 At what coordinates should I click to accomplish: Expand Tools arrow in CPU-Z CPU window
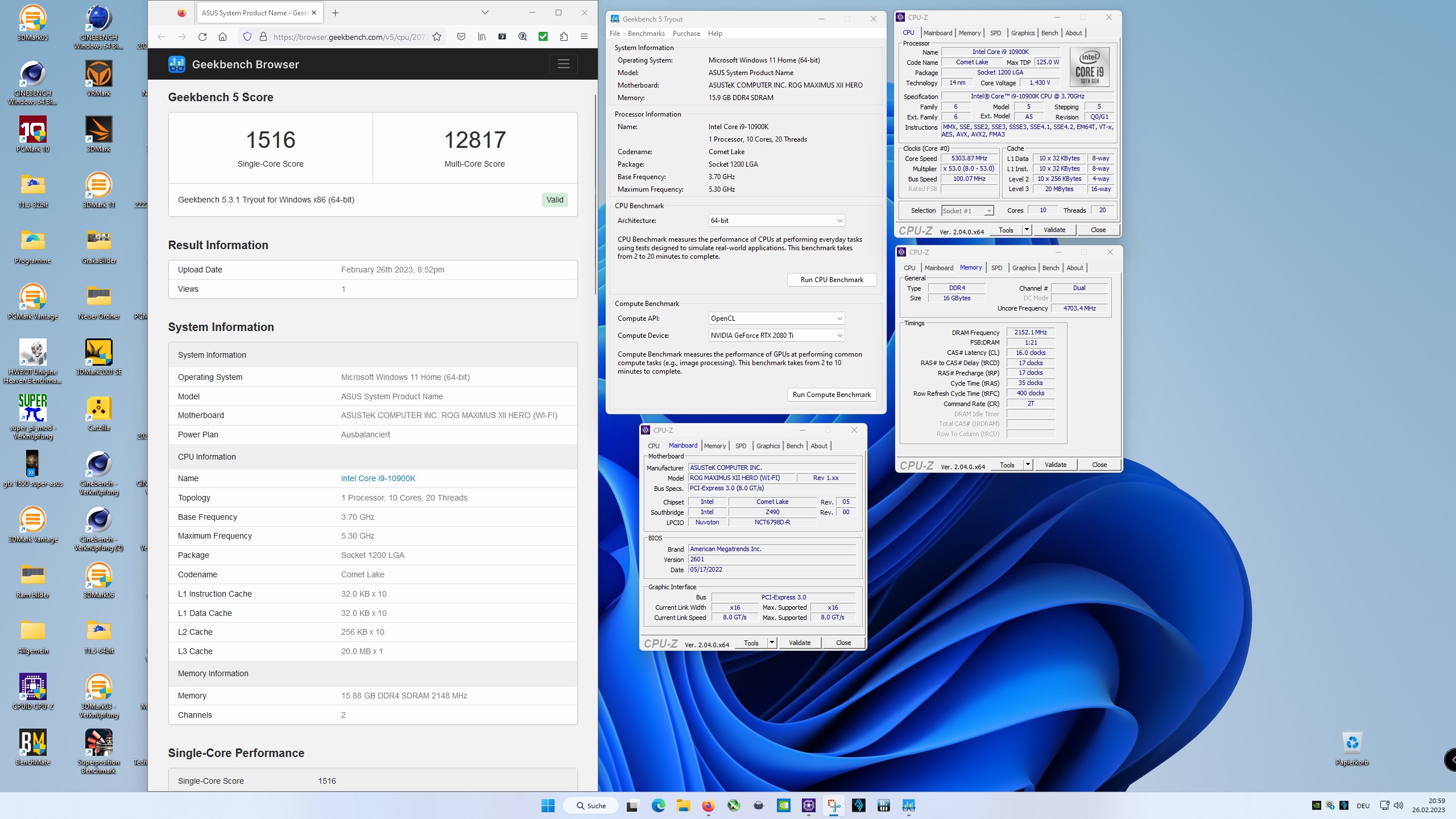1027,230
